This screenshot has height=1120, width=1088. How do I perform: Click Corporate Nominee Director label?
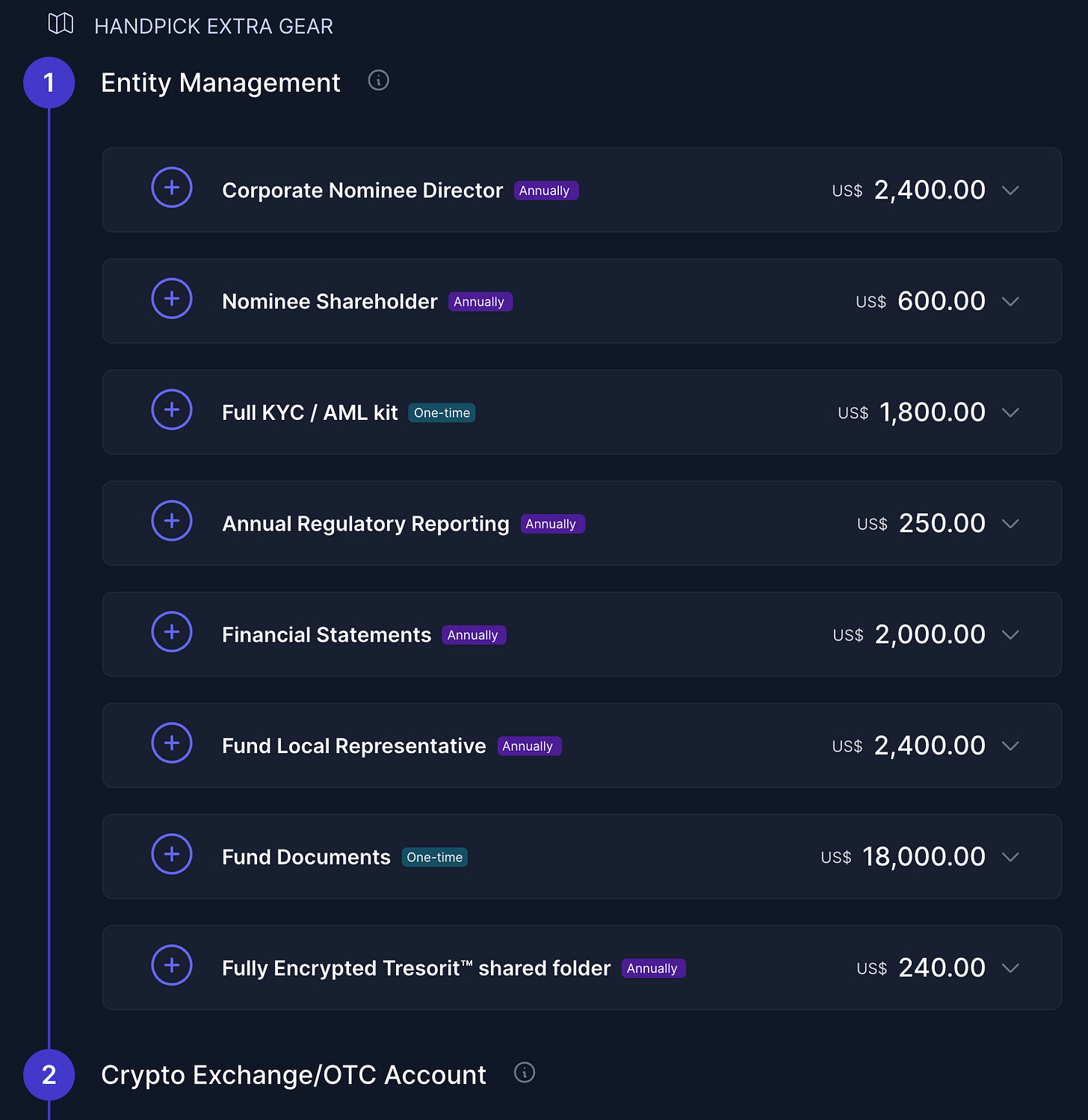coord(362,191)
